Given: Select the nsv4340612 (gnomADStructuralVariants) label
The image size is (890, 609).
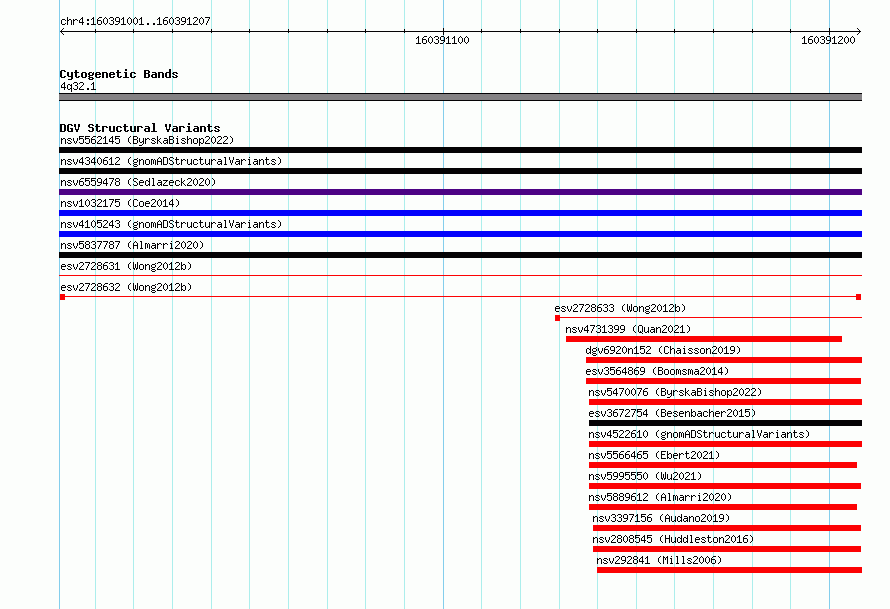Looking at the screenshot, I should pyautogui.click(x=171, y=161).
